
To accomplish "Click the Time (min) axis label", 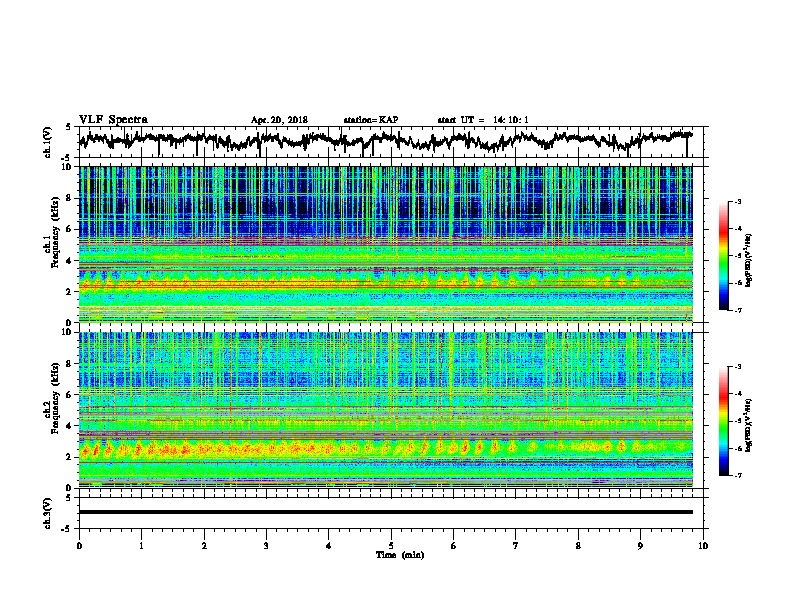I will coord(400,555).
